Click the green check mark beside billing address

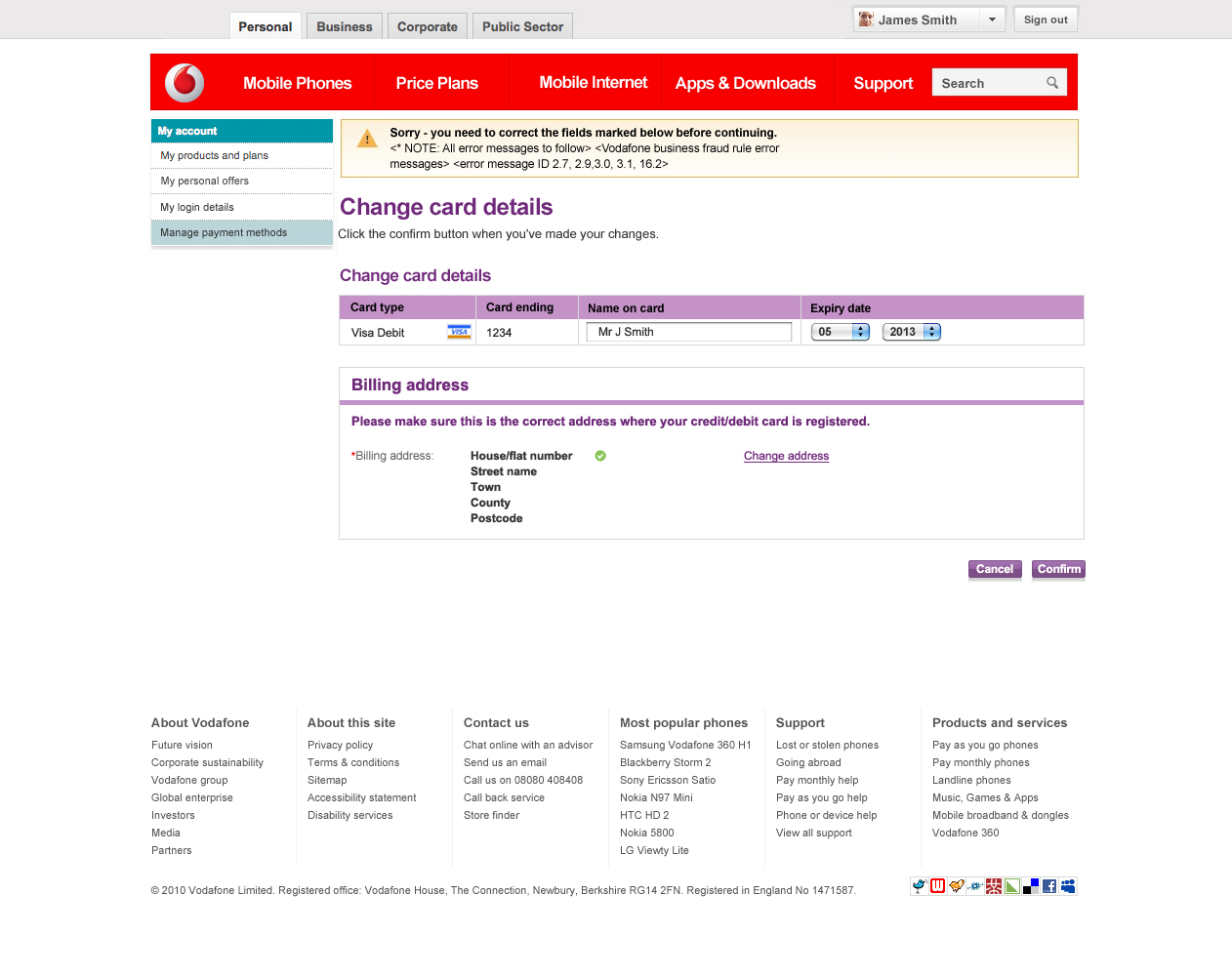600,456
